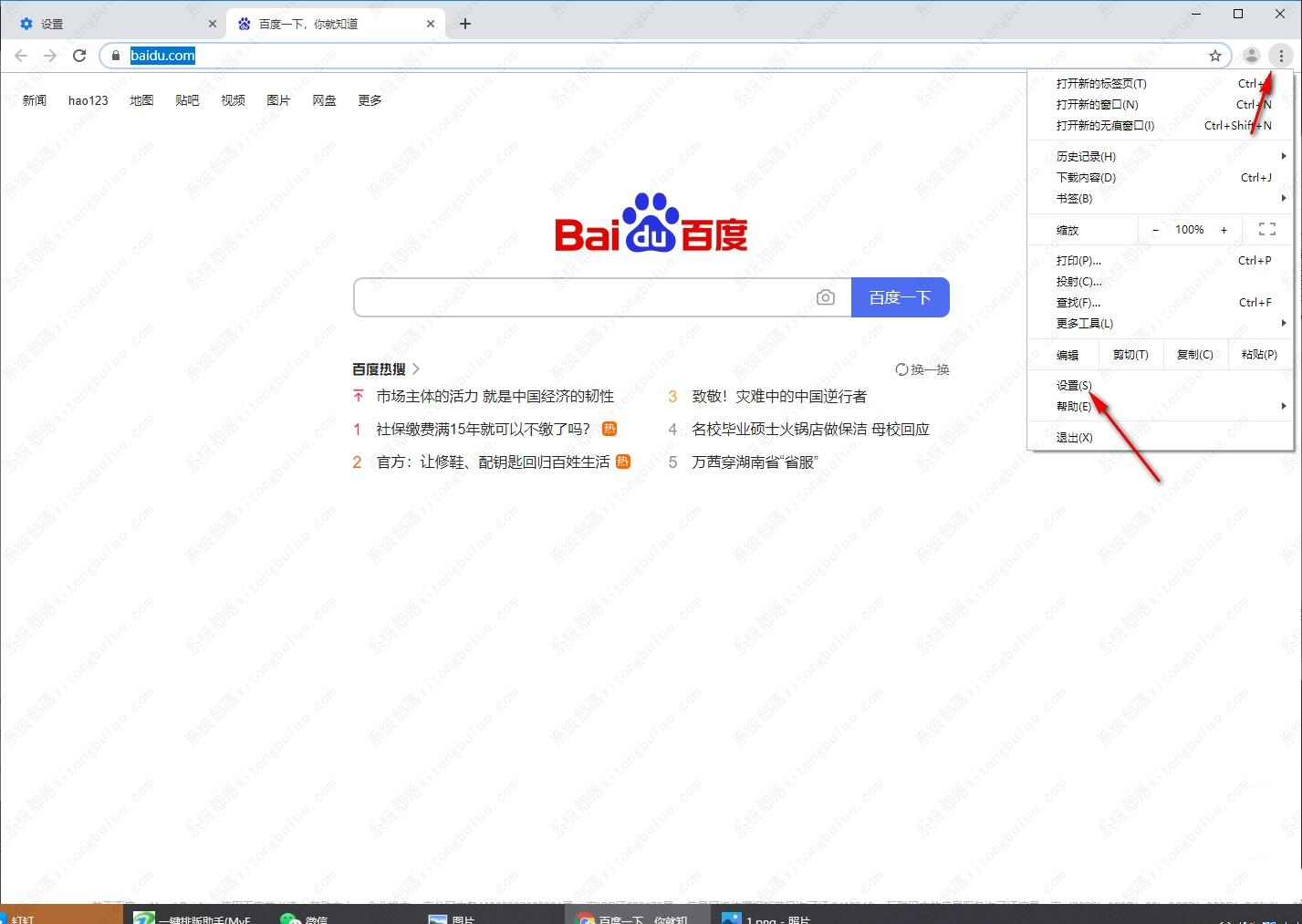Bookmark this page with the star icon

[x=1215, y=56]
